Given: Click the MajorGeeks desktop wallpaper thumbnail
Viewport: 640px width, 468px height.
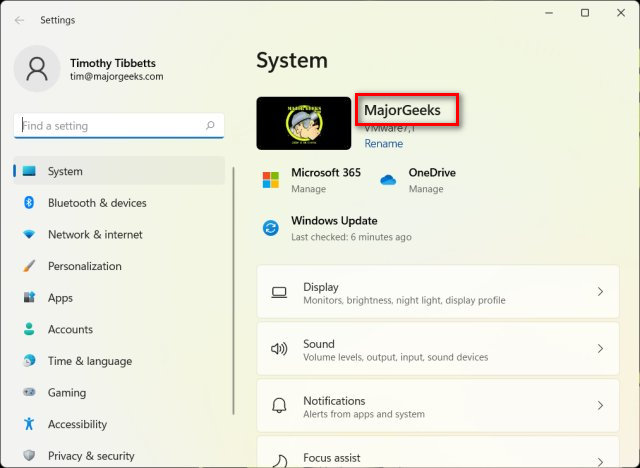Looking at the screenshot, I should pos(304,123).
